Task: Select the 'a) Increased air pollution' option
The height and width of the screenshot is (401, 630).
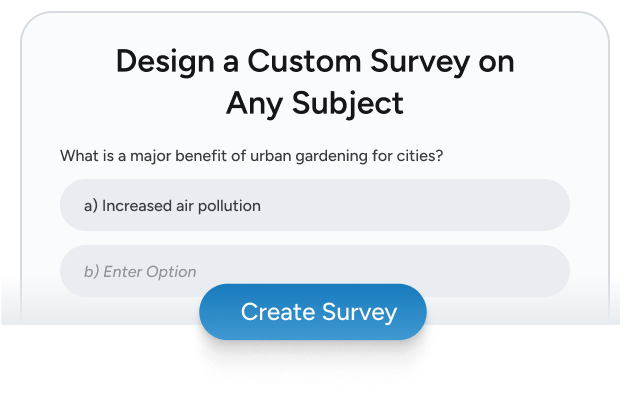Action: pyautogui.click(x=314, y=205)
